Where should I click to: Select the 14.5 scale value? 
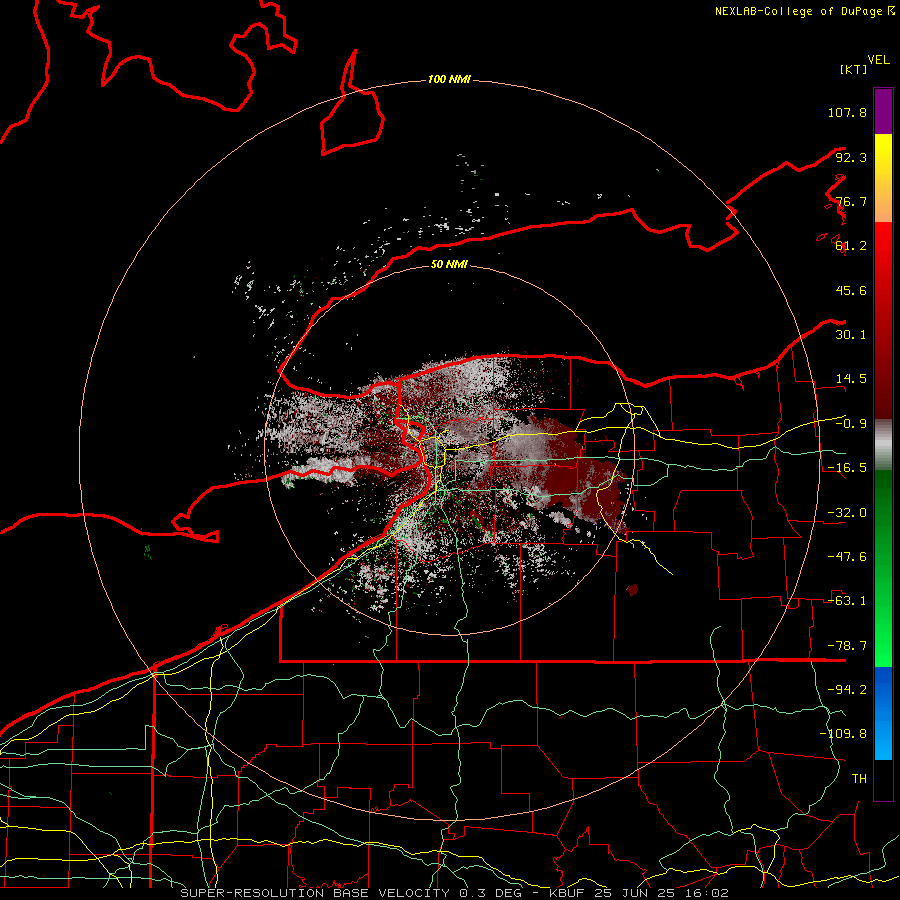(851, 379)
